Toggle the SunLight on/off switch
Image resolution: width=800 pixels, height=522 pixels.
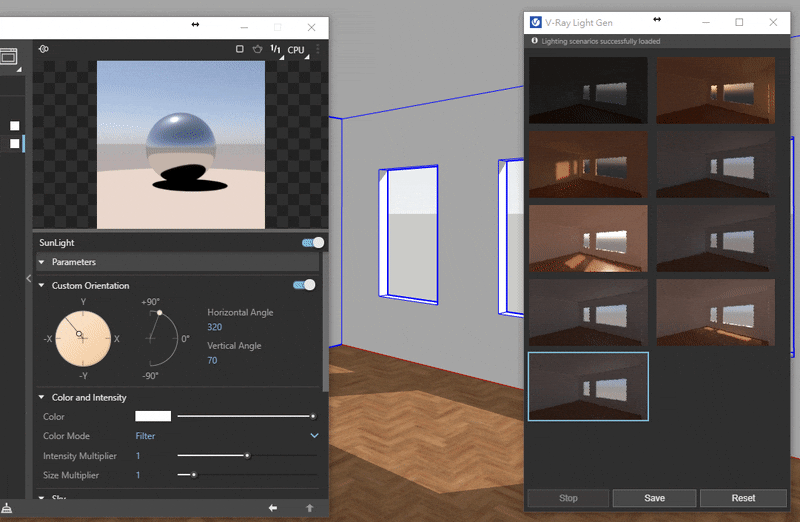click(313, 242)
